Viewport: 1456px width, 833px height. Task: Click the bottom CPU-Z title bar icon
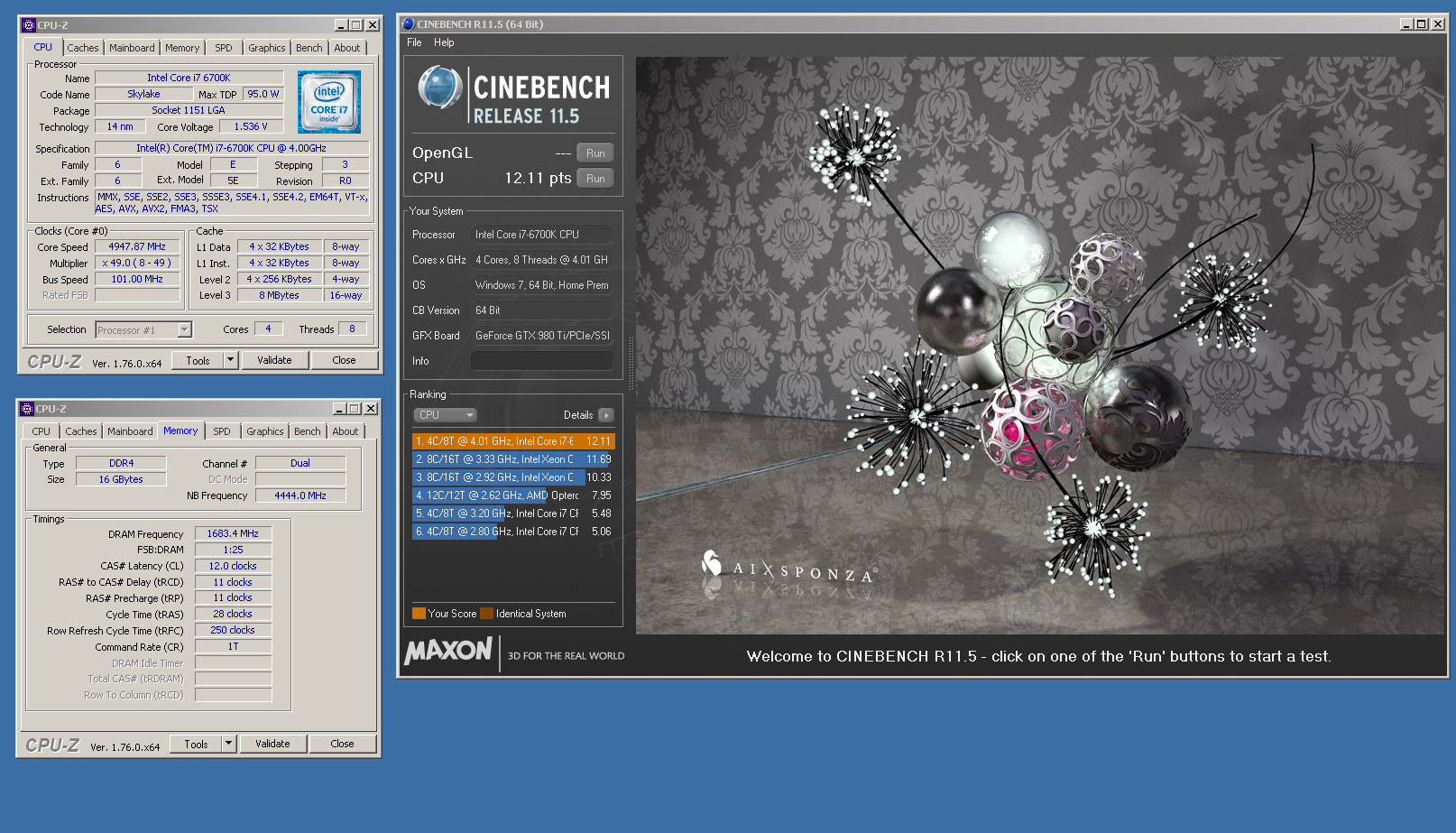coord(27,409)
